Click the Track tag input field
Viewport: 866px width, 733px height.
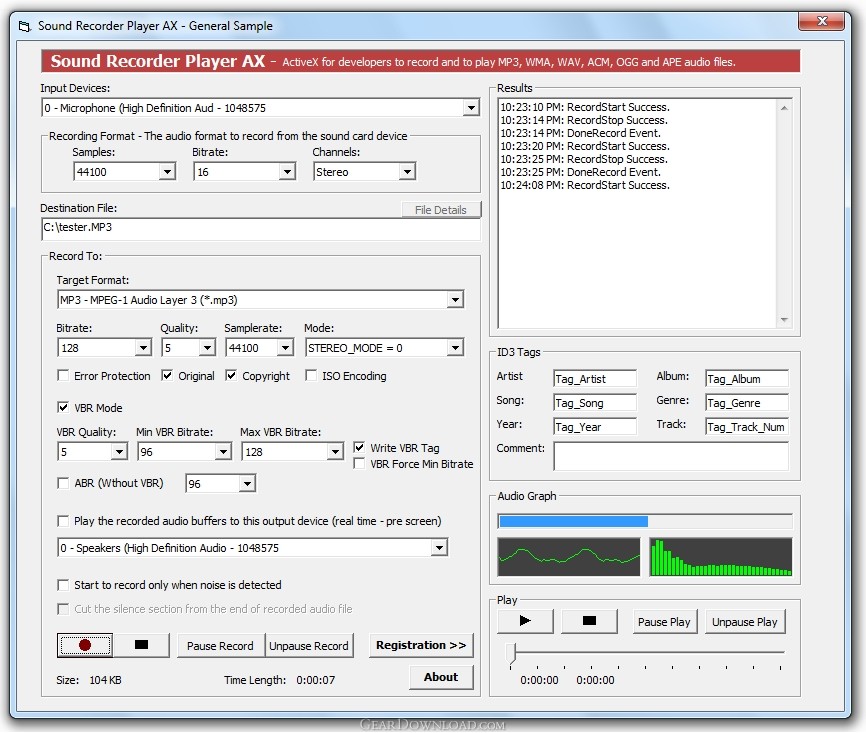point(747,427)
